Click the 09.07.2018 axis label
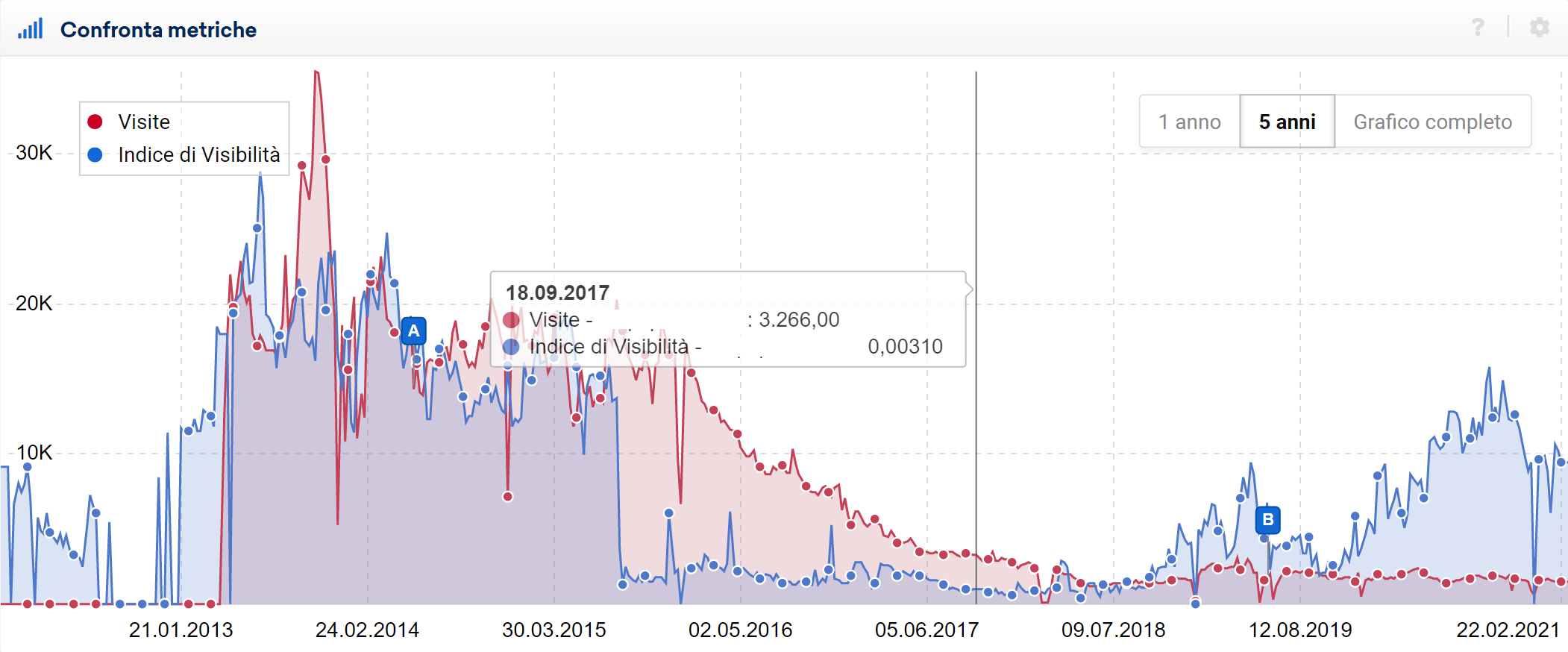This screenshot has width=1568, height=652. [1113, 630]
